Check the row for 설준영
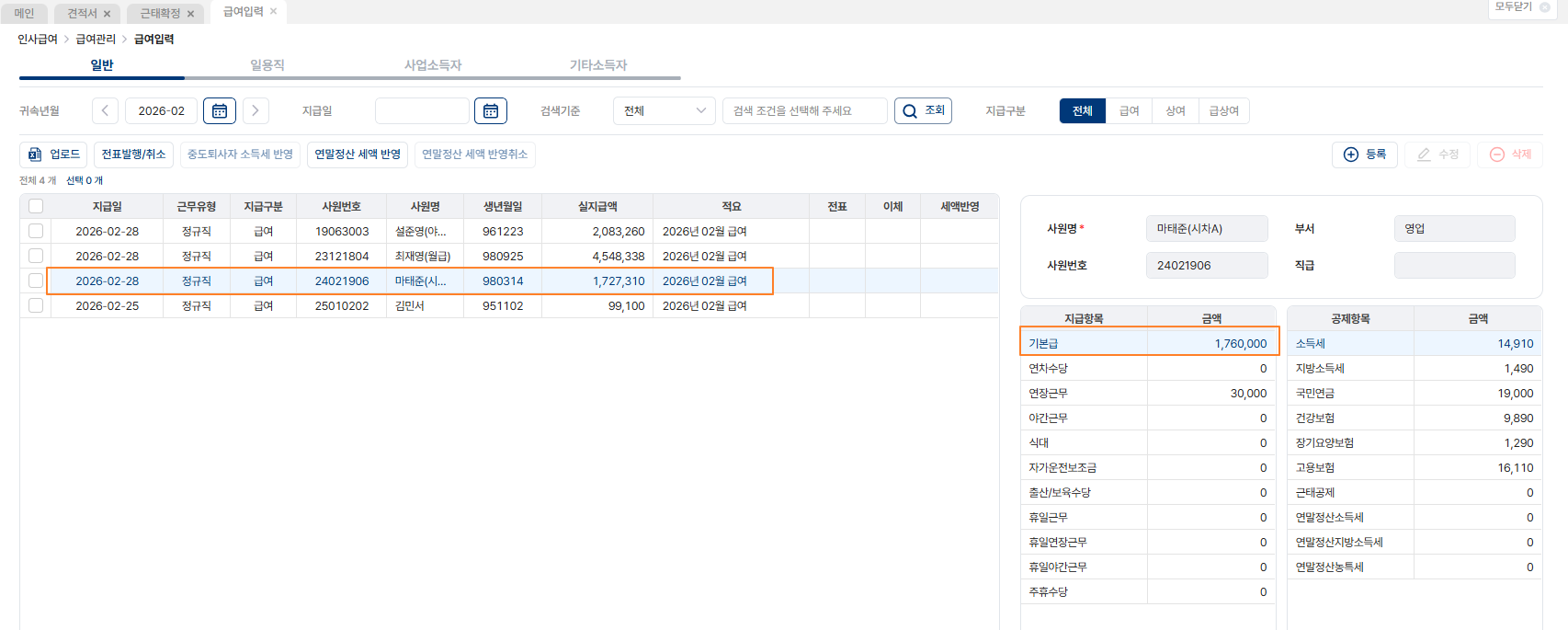 pyautogui.click(x=36, y=231)
